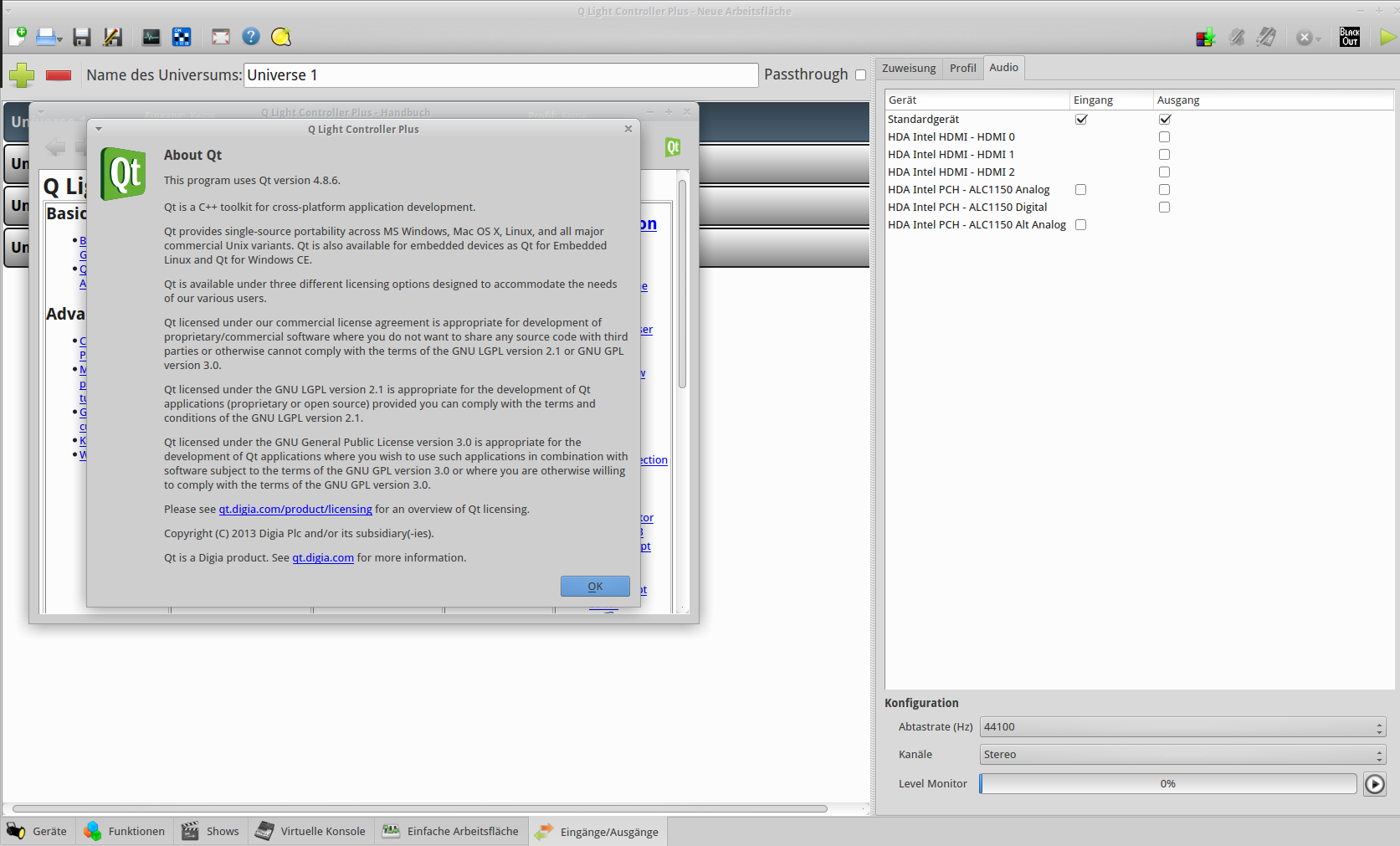Click the Ausgang column header
This screenshot has height=846, width=1400.
pos(1274,100)
